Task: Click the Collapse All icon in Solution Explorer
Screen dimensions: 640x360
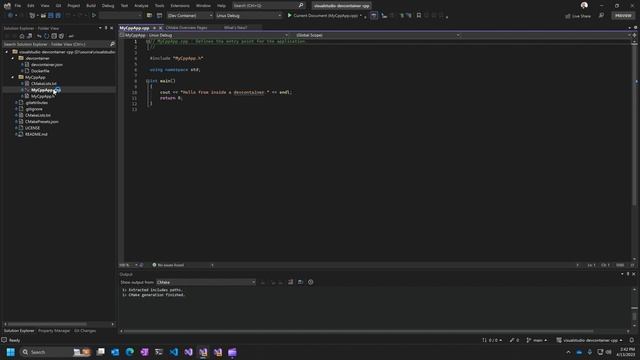Action: click(x=53, y=36)
